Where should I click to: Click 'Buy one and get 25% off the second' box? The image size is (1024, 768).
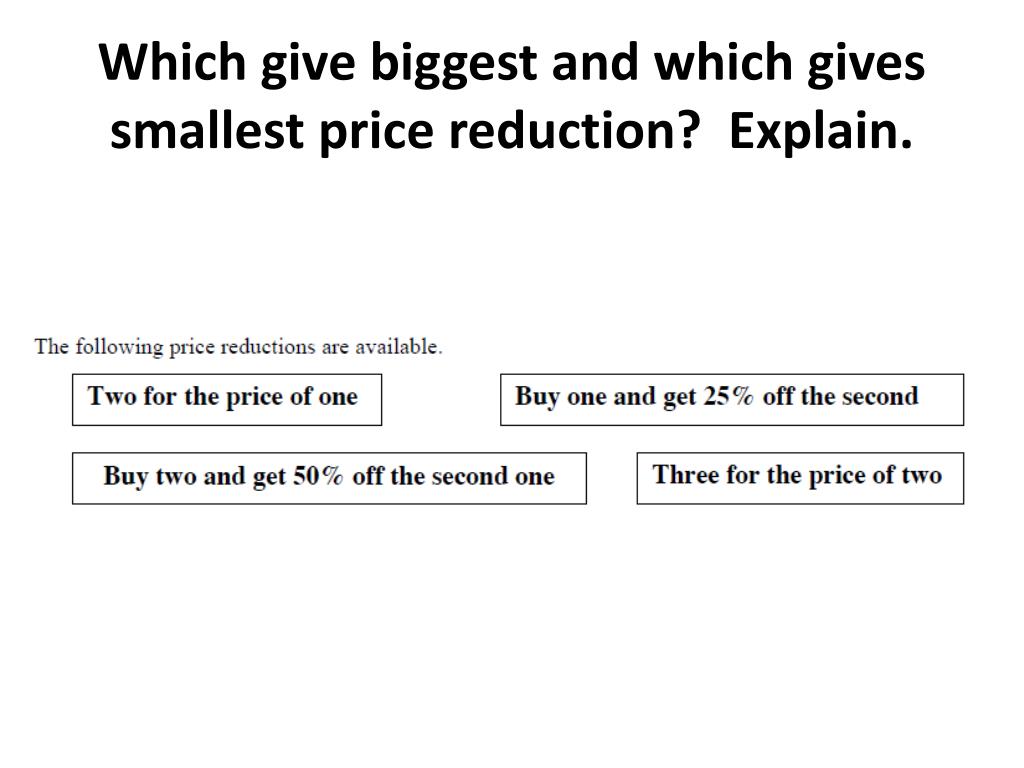click(x=731, y=400)
